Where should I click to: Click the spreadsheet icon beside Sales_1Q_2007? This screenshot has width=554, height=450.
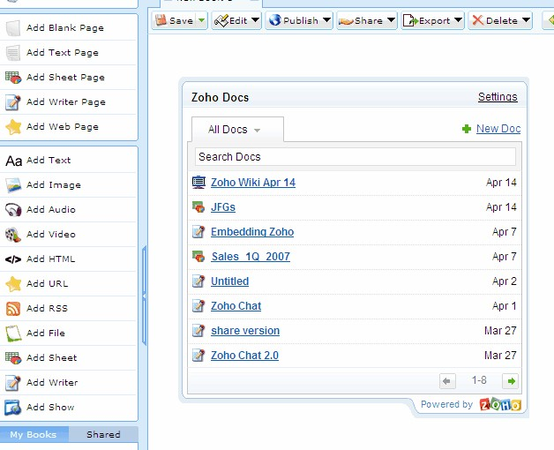(198, 256)
